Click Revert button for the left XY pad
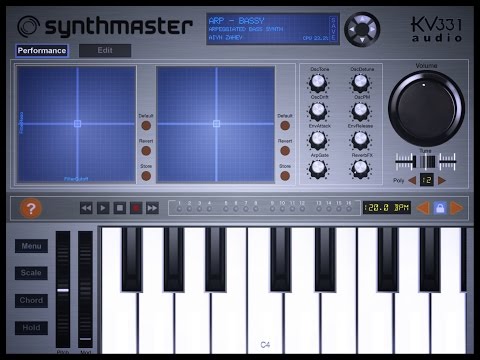 pyautogui.click(x=146, y=151)
